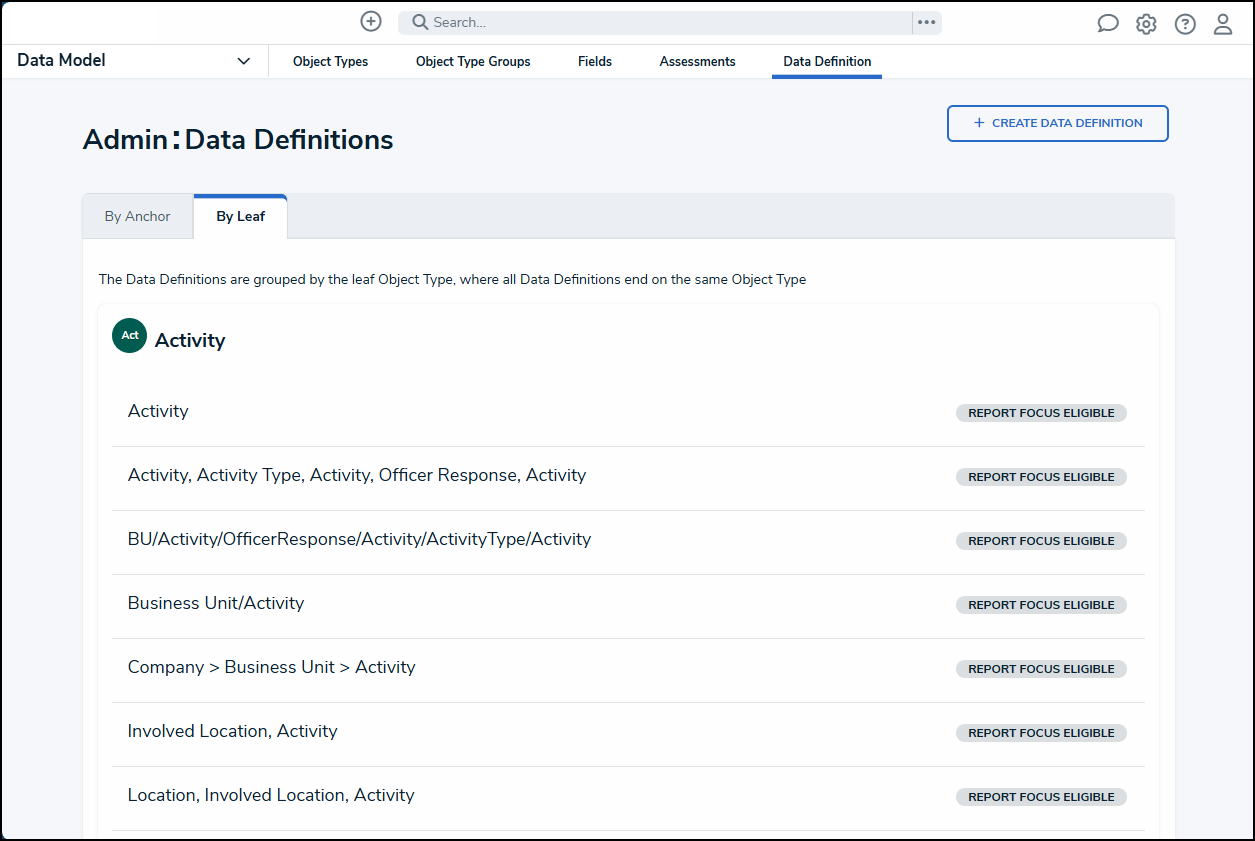
Task: Open Company > Business Unit > Activity definition
Action: click(271, 667)
